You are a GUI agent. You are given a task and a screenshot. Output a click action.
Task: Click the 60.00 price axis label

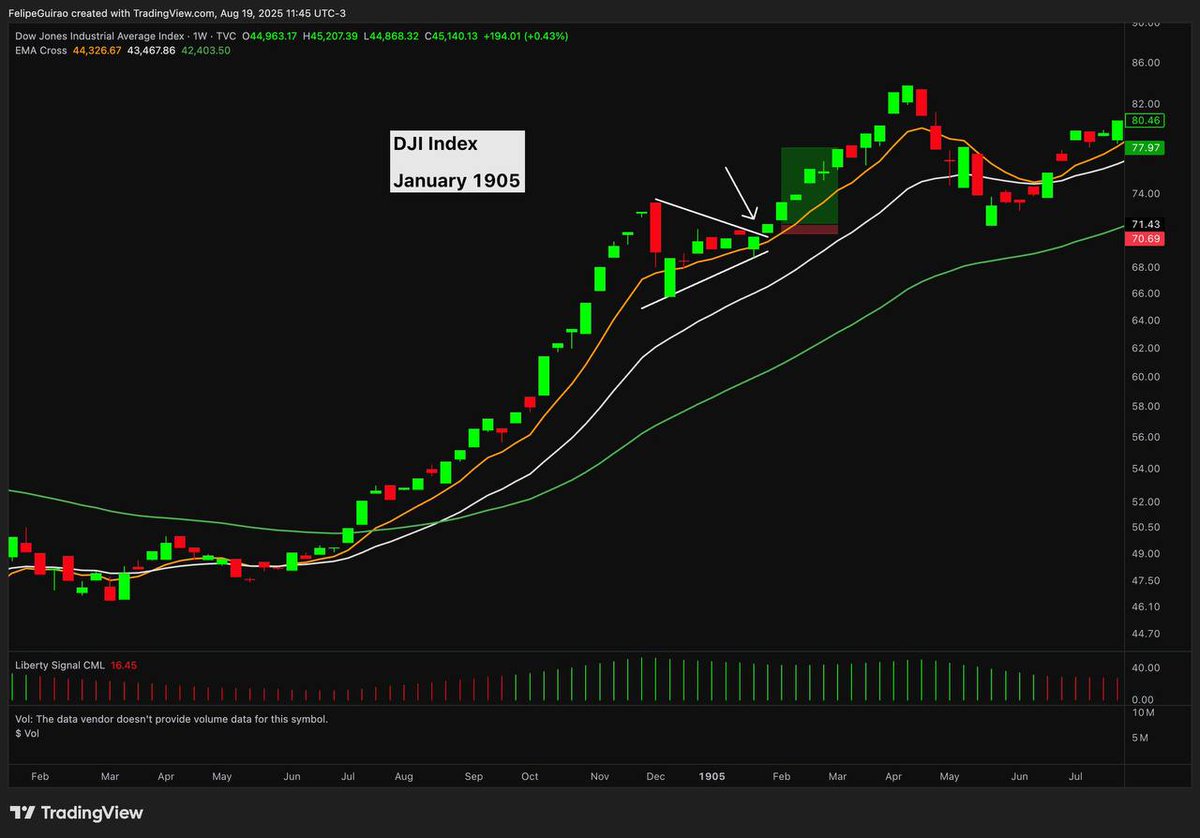point(1144,377)
